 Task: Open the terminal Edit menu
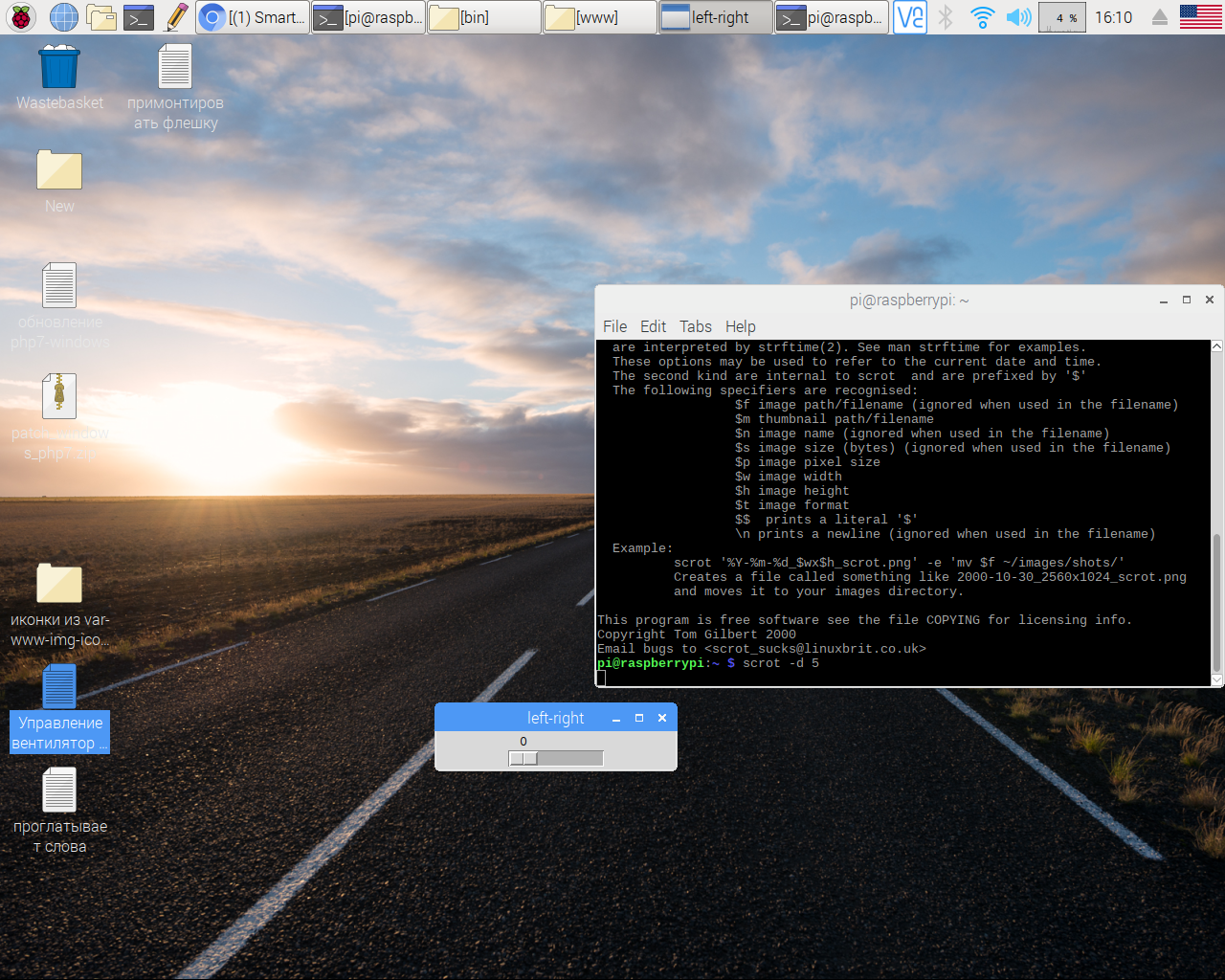tap(653, 326)
